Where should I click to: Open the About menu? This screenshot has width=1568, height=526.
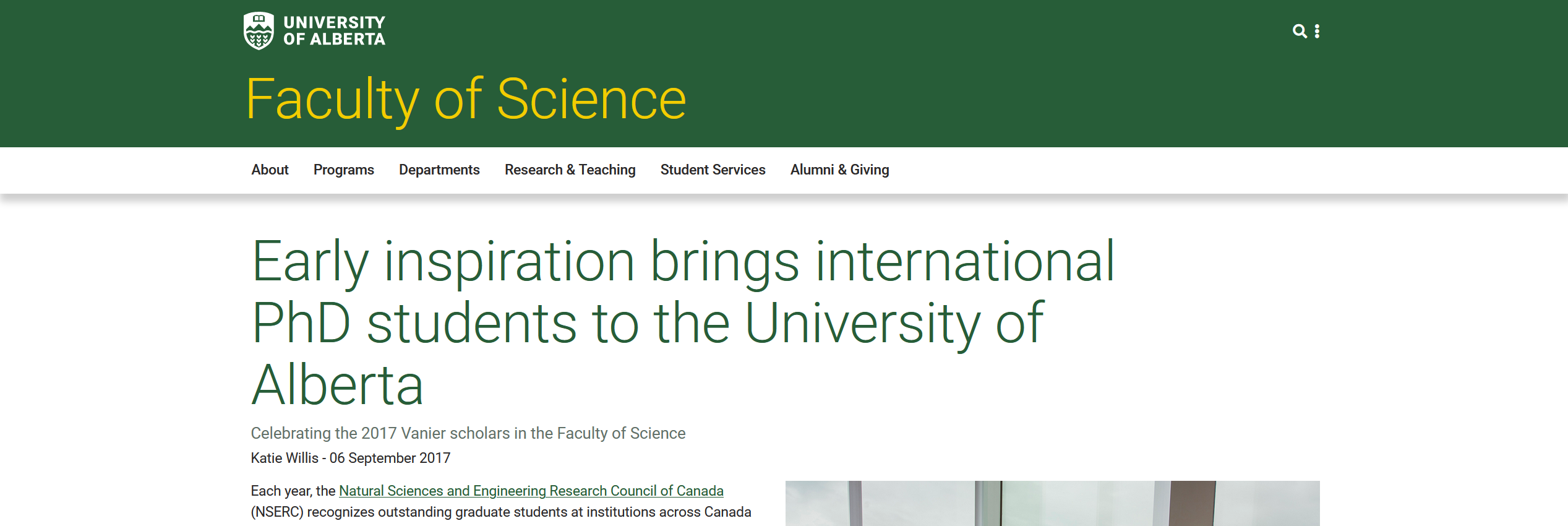click(x=270, y=170)
